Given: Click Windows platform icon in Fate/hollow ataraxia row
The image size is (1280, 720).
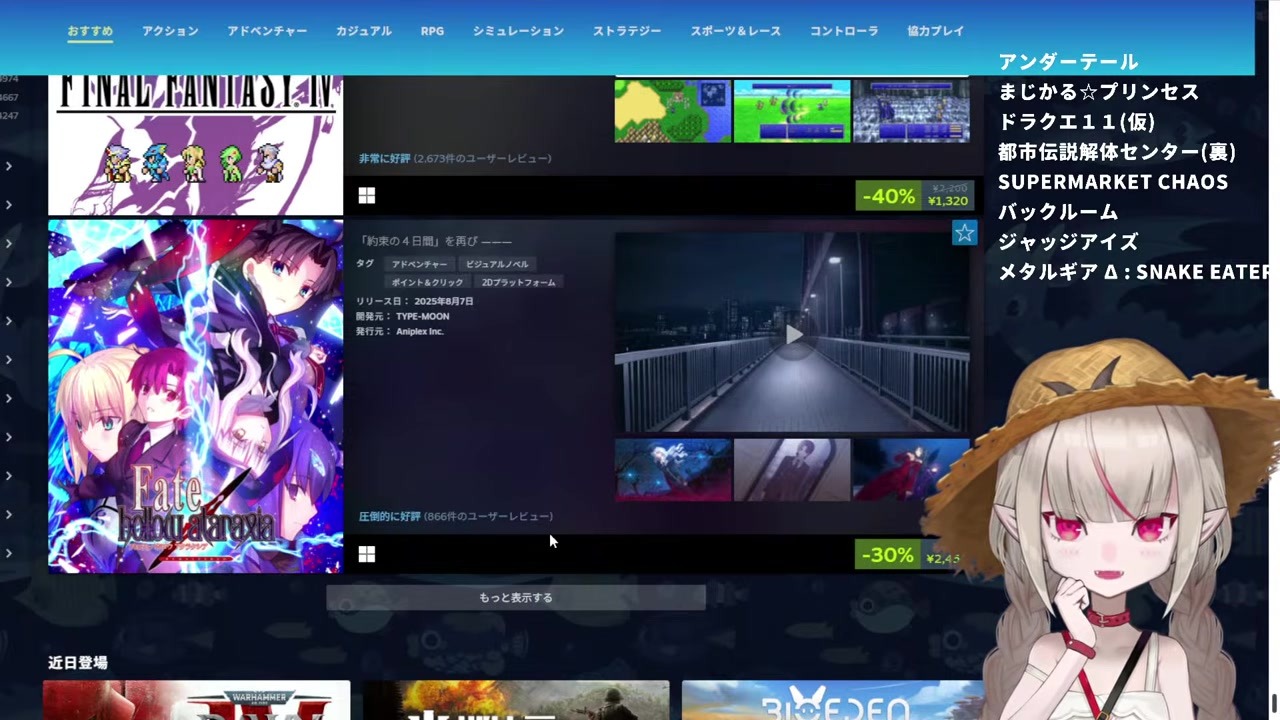Looking at the screenshot, I should [x=367, y=554].
